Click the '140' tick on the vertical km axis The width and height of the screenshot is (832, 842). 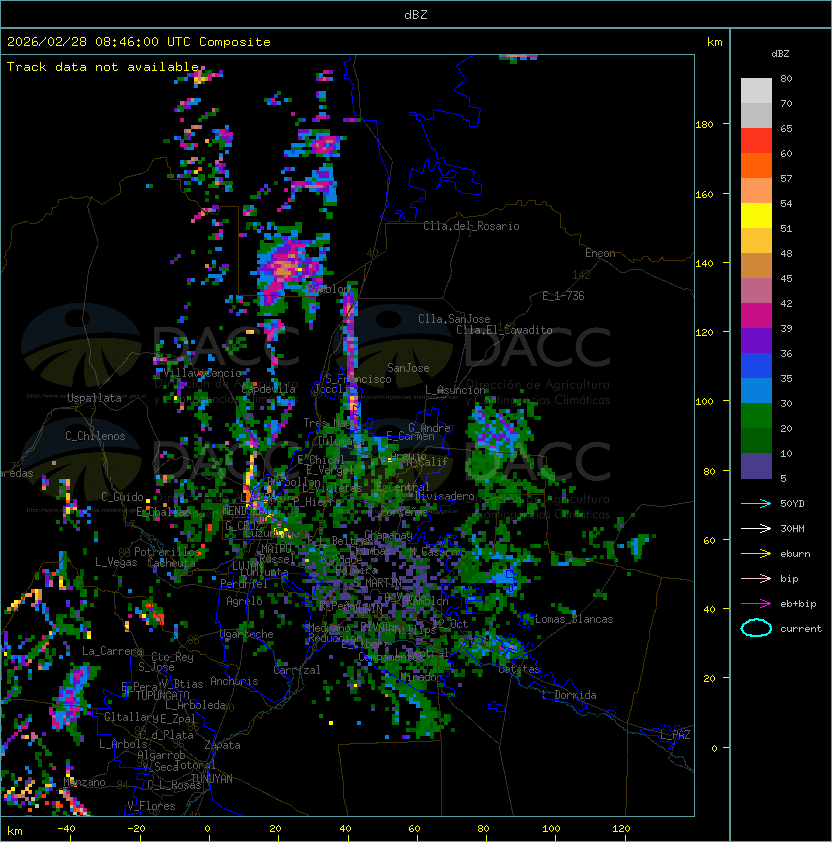704,263
